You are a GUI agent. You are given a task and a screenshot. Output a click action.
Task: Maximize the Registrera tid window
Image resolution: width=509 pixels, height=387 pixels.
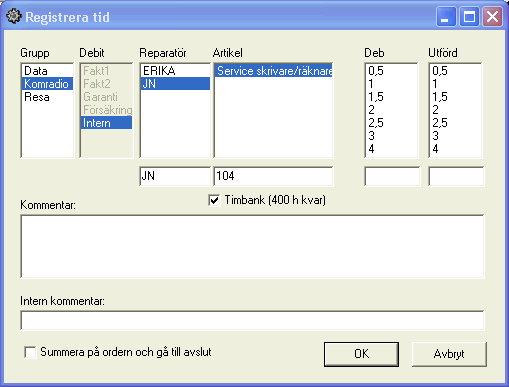pos(469,17)
